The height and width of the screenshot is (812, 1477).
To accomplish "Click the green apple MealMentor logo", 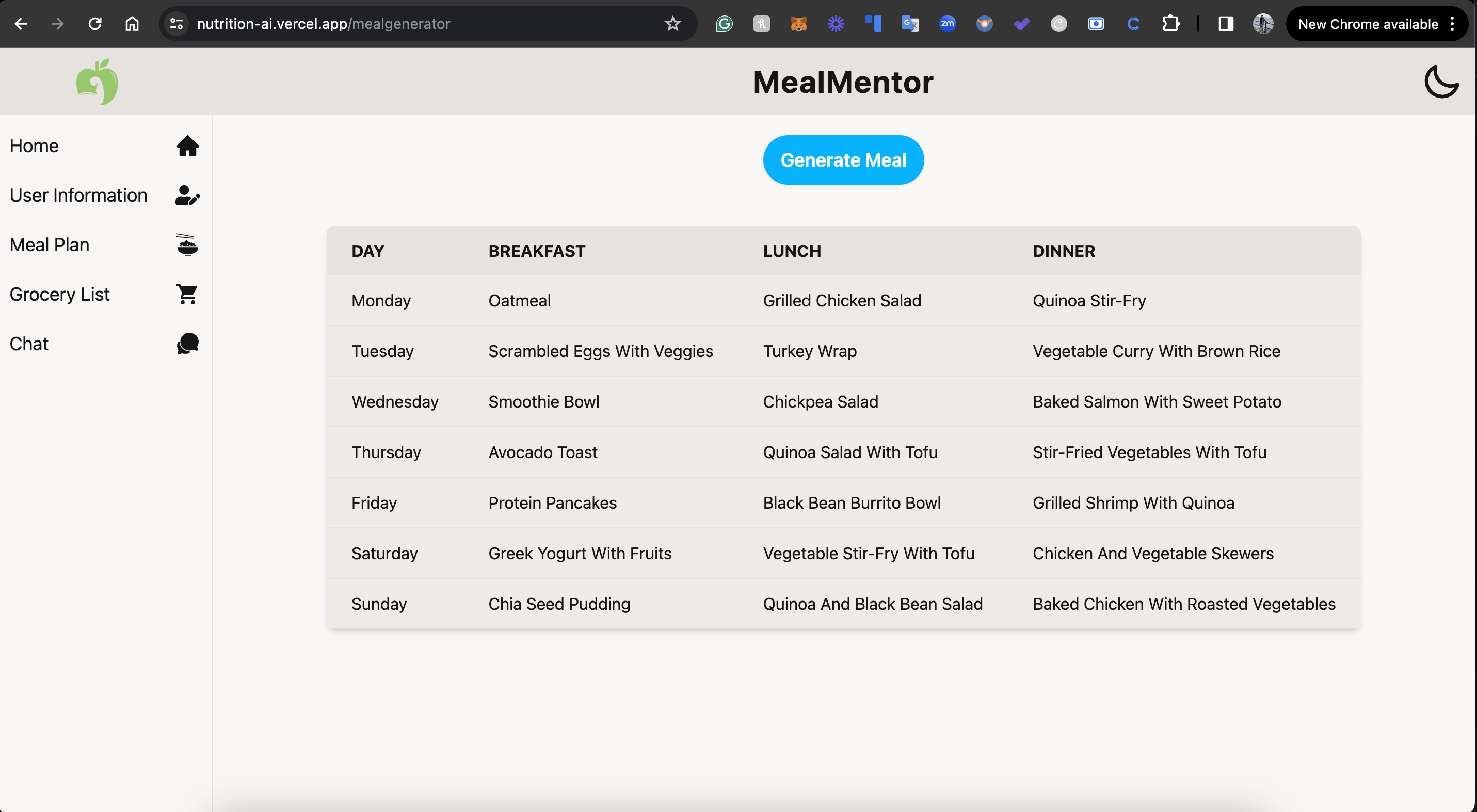I will (97, 82).
